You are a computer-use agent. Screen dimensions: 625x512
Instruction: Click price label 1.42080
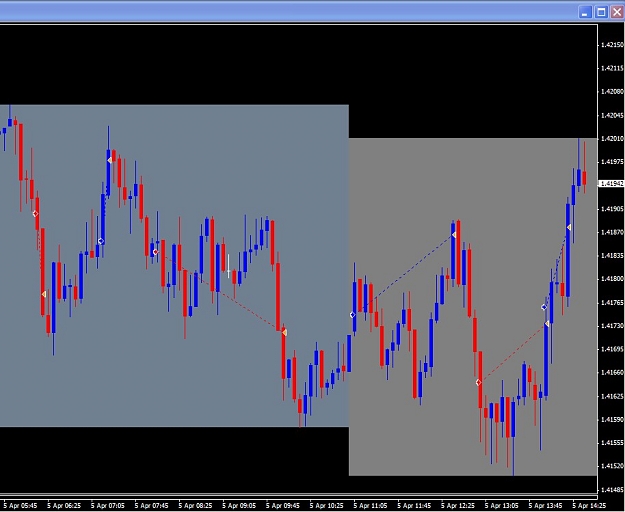point(612,92)
